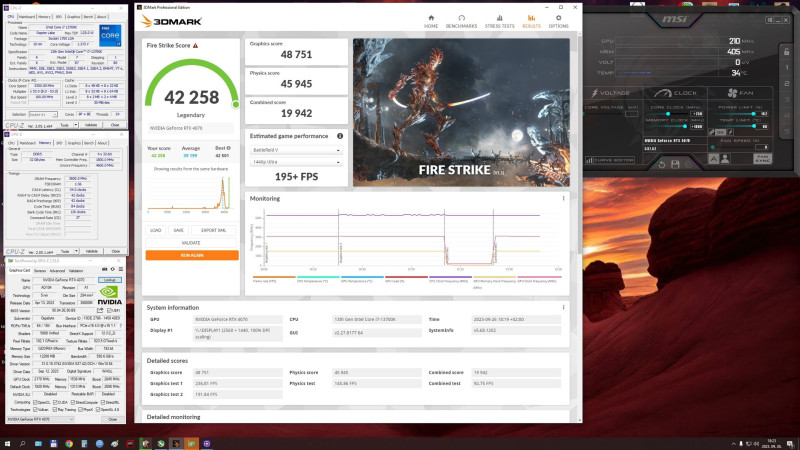Open 3DMark Options gear
Screen dimensions: 800x450
click(x=558, y=21)
